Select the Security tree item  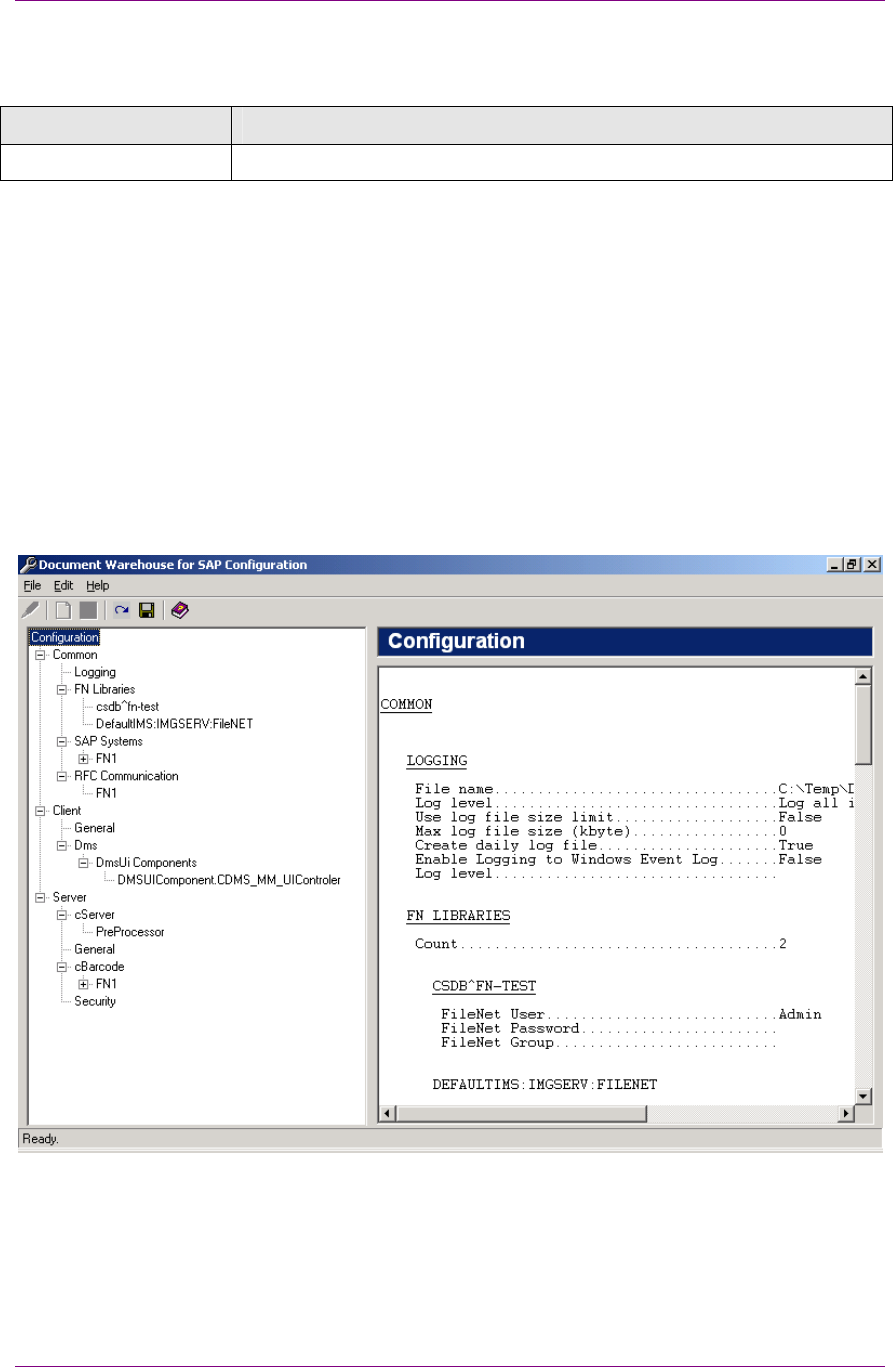pyautogui.click(x=95, y=1001)
